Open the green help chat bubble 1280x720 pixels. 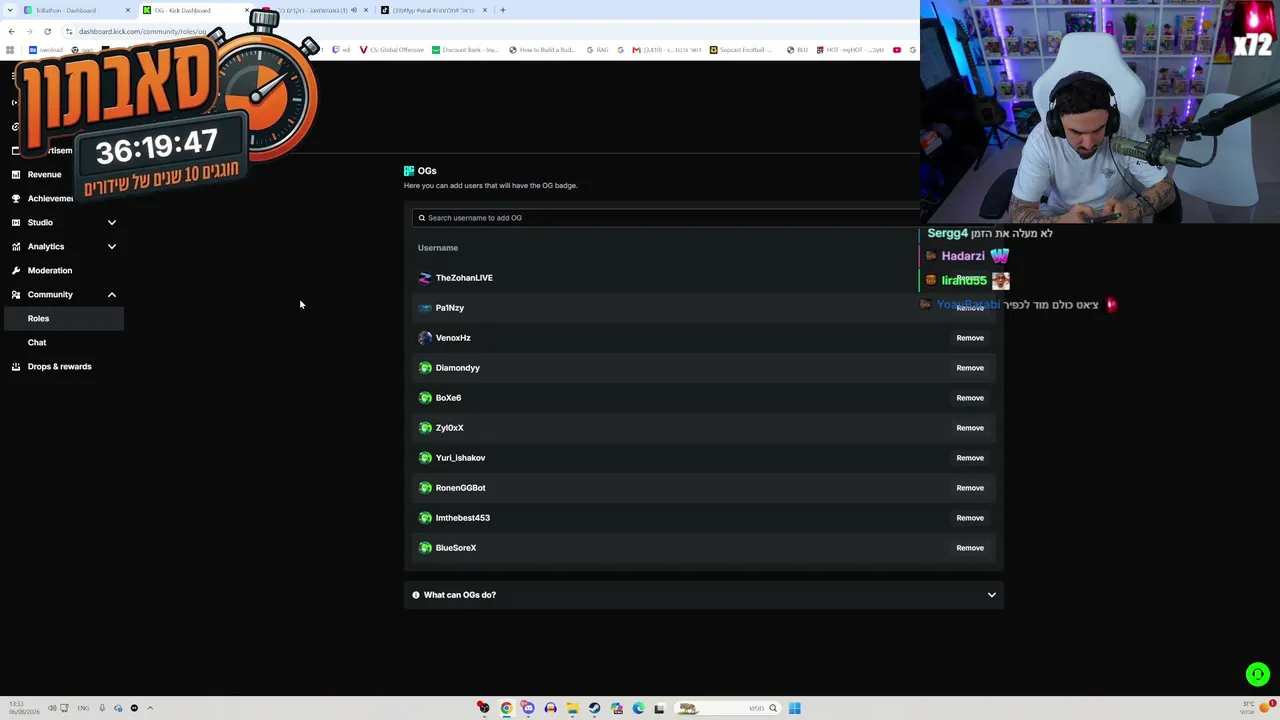pos(1257,675)
